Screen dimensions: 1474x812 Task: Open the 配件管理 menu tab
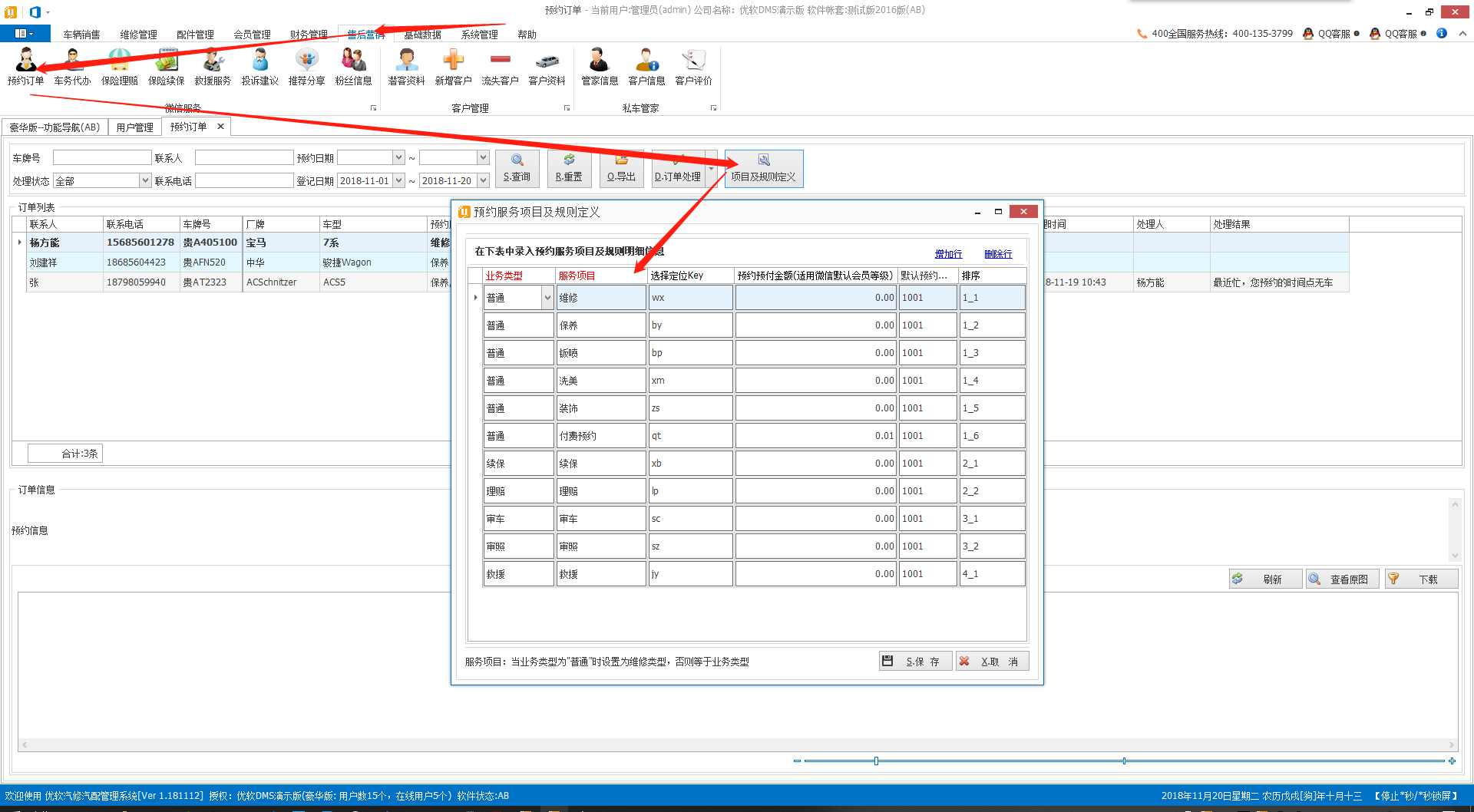[195, 35]
